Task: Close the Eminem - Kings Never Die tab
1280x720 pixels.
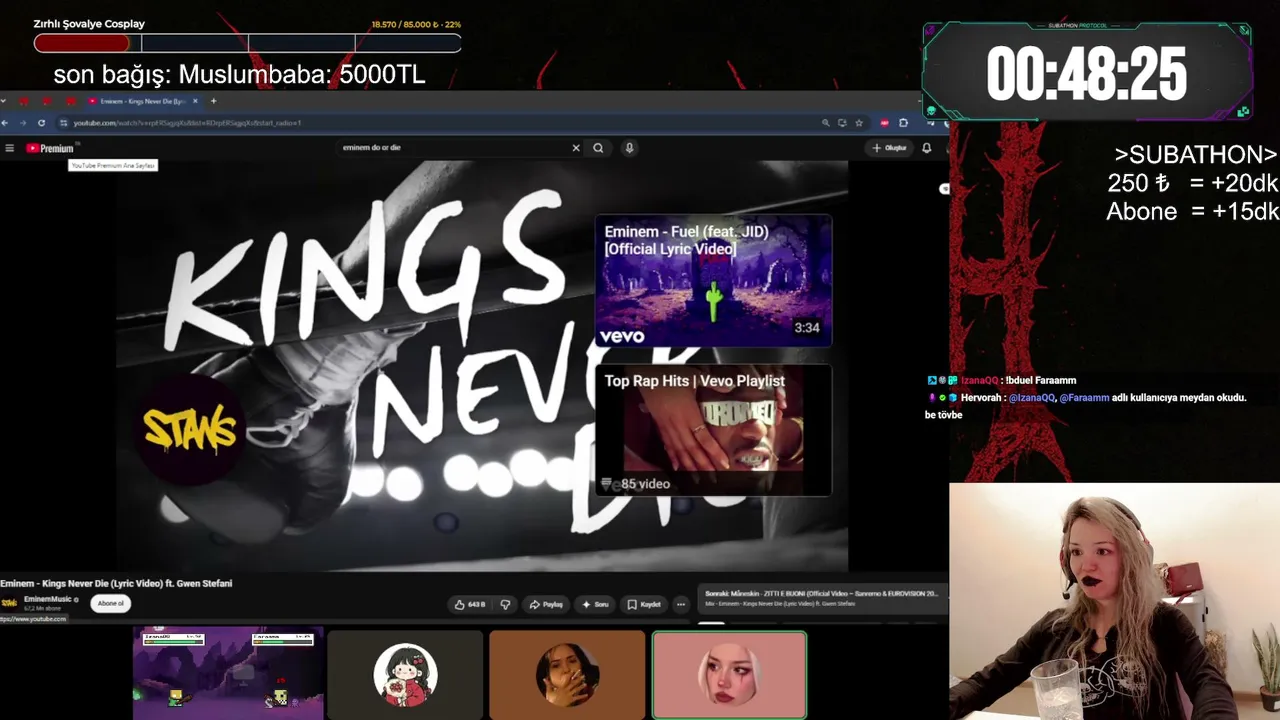Action: point(195,101)
